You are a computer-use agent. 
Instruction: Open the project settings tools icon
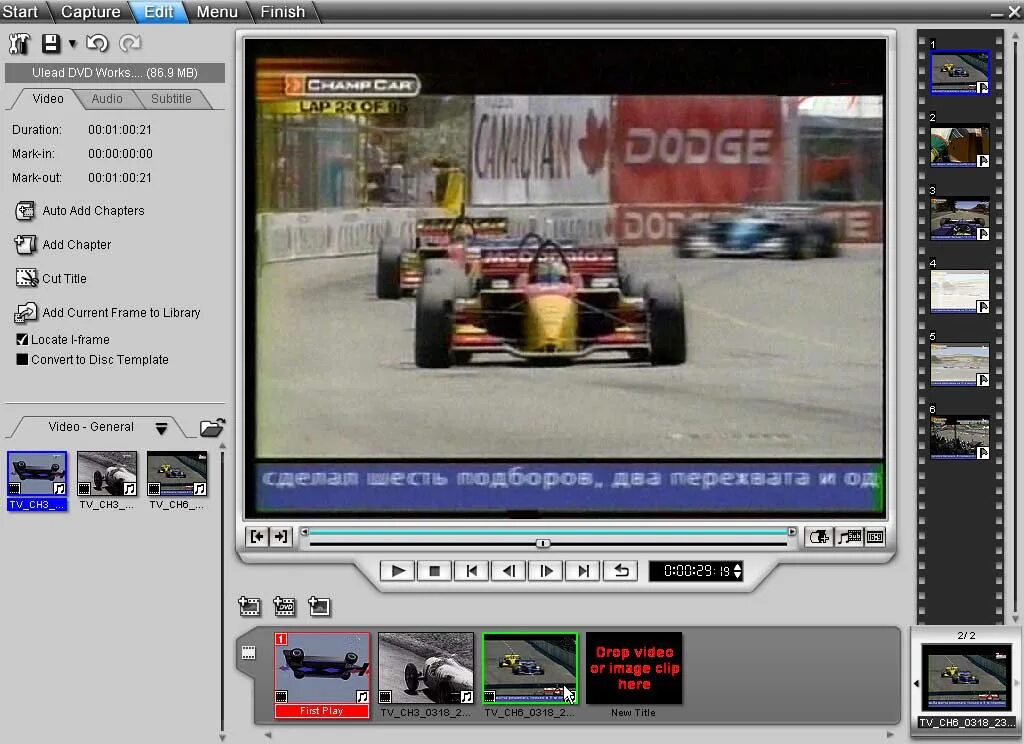tap(19, 44)
